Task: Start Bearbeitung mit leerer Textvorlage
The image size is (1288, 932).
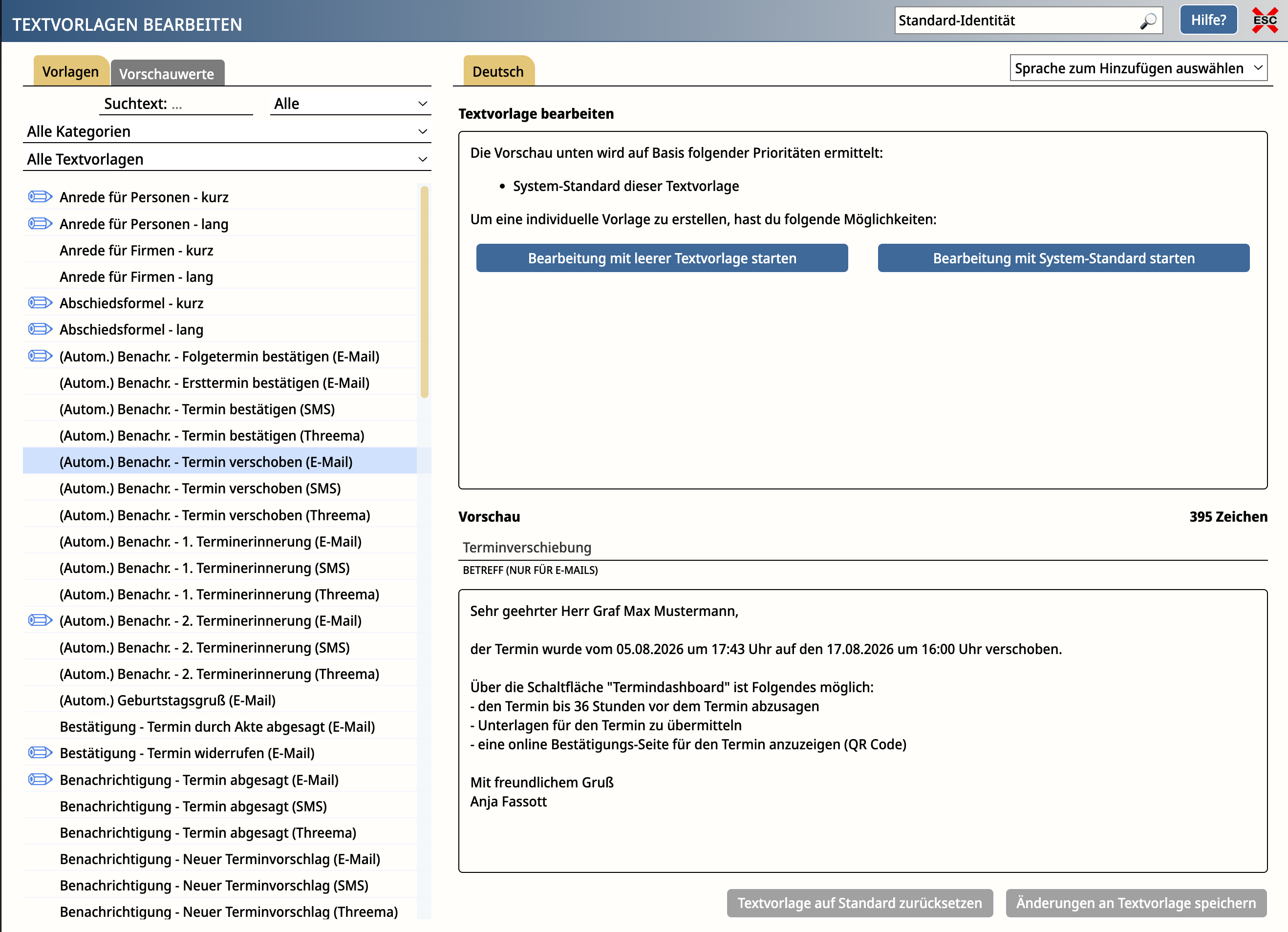Action: pyautogui.click(x=662, y=258)
